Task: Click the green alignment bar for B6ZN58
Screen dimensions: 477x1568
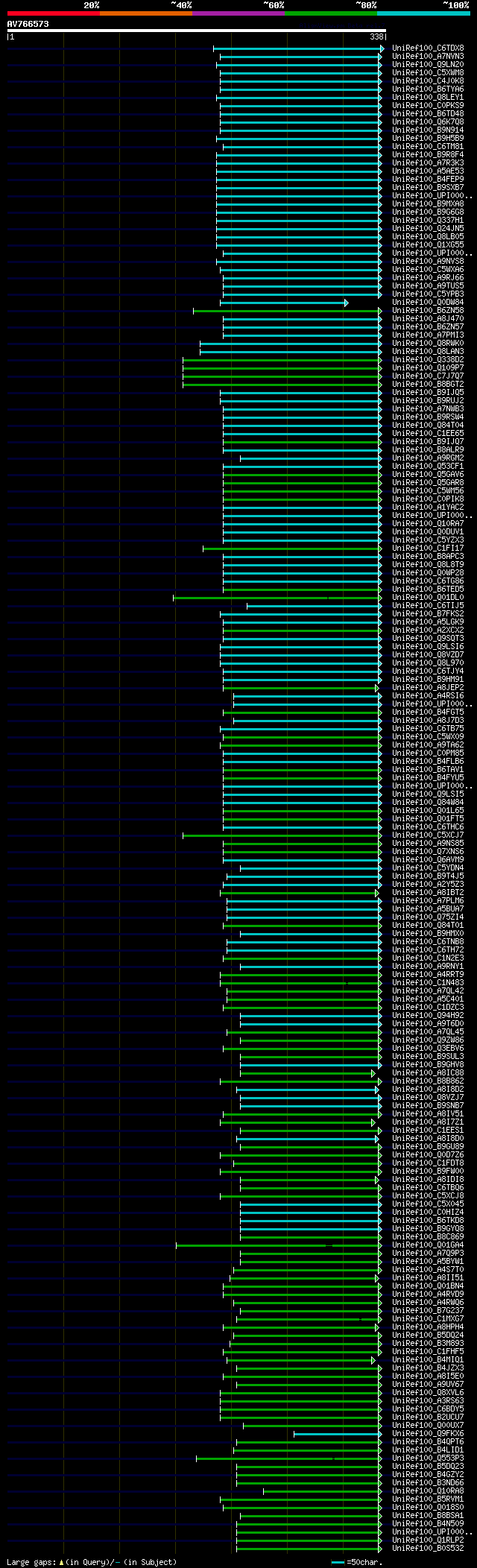Action: coord(286,311)
